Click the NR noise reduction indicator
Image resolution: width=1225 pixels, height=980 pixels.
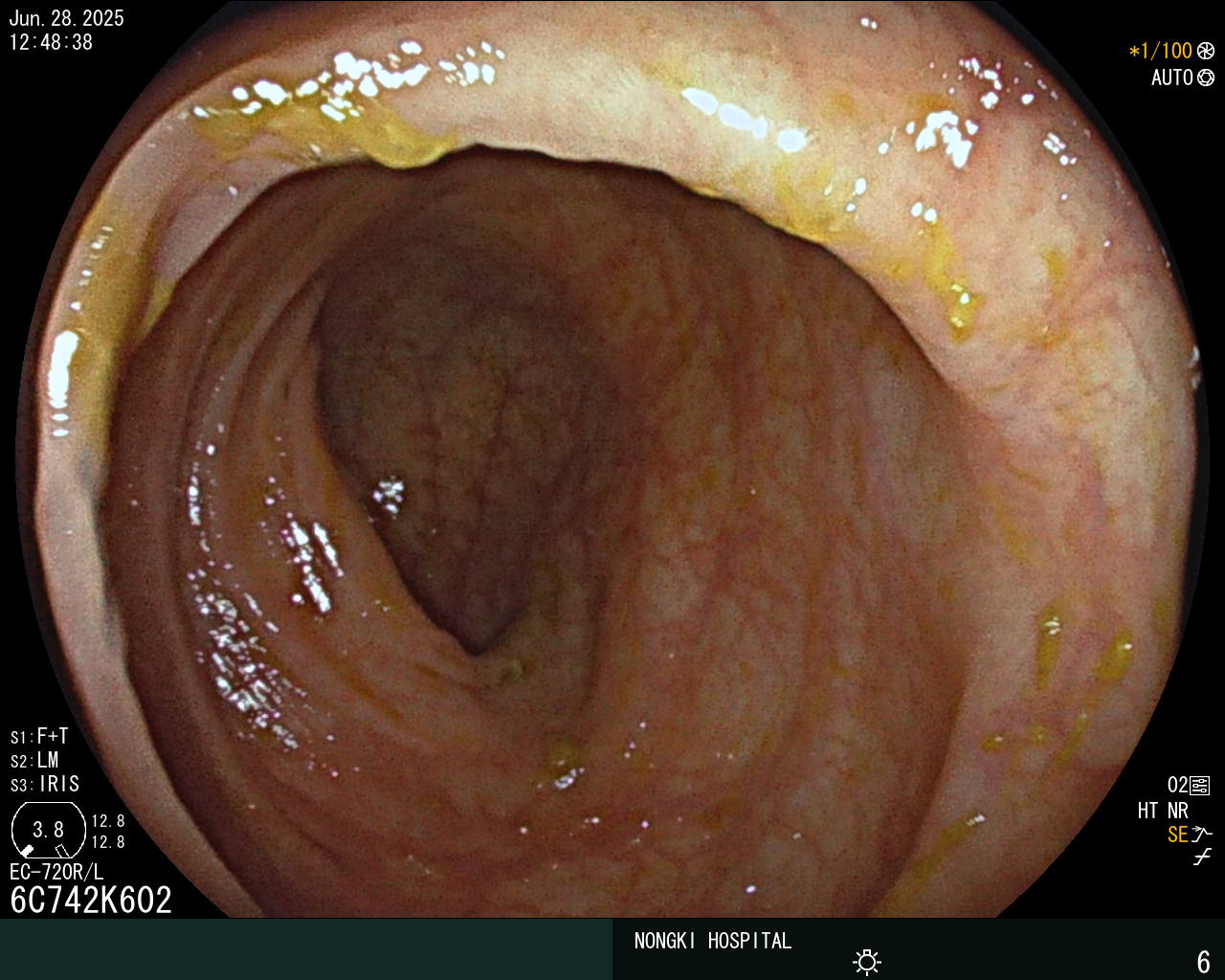1177,811
